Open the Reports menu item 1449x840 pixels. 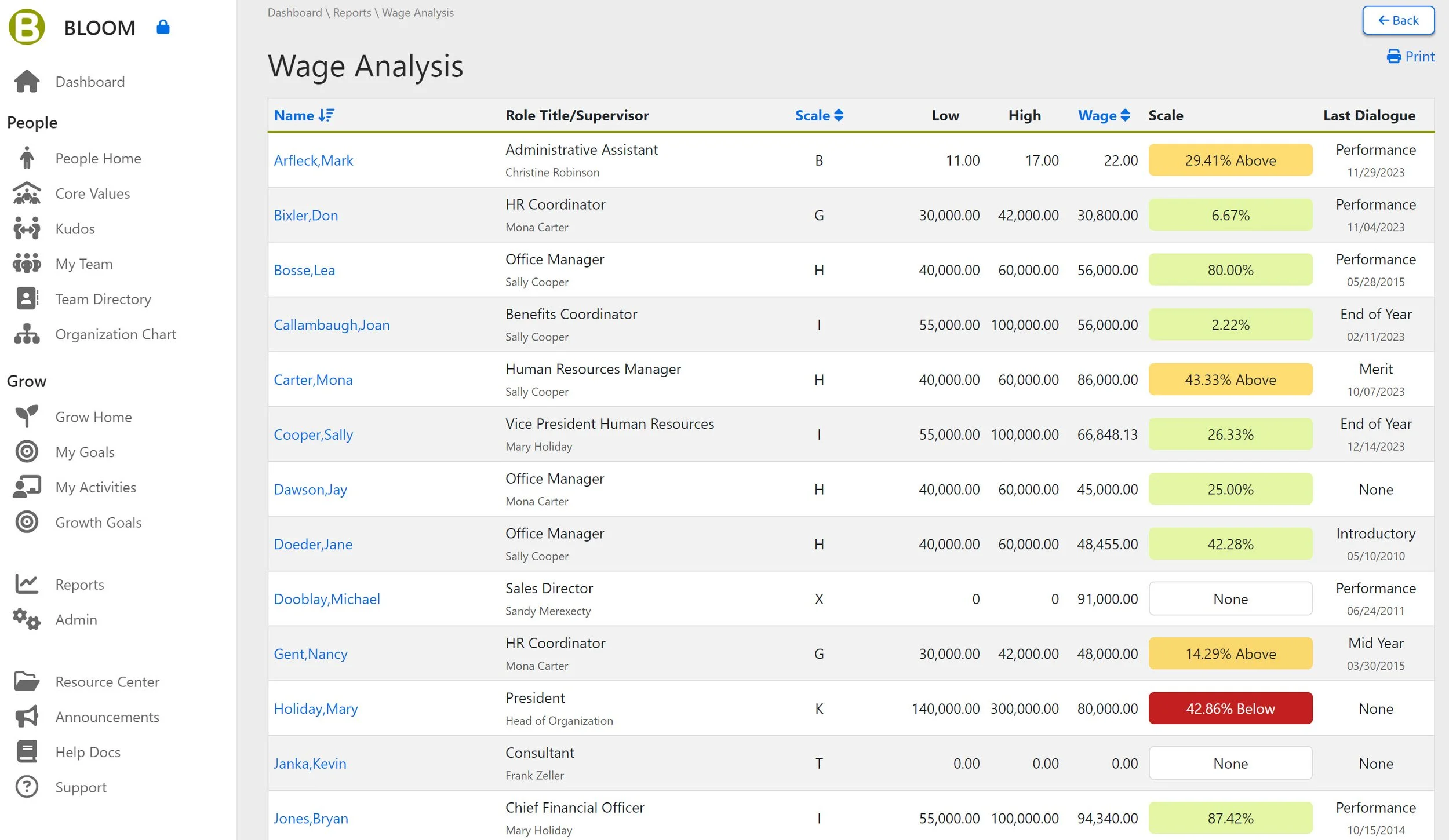(79, 584)
